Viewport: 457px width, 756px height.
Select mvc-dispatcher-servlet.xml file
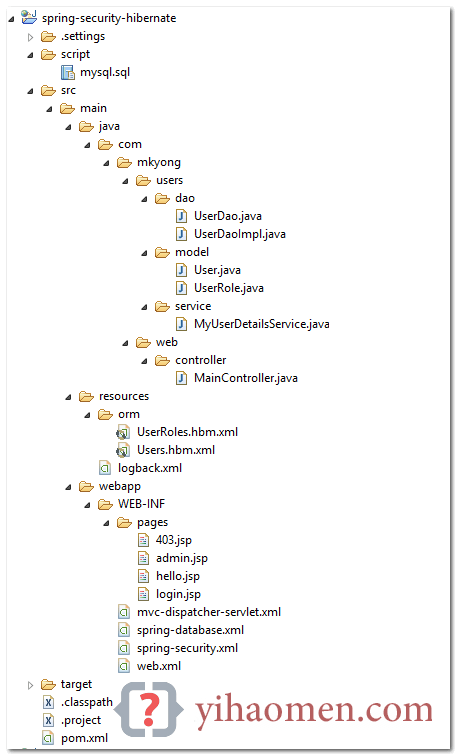click(209, 612)
